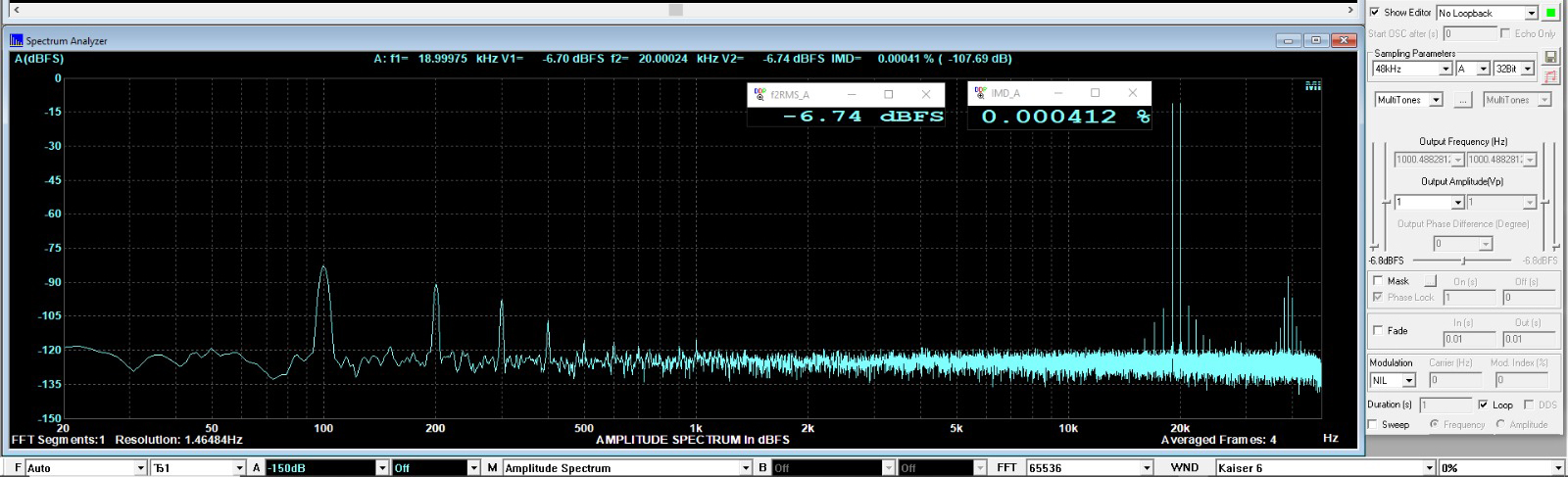Click the Resolution: 1.46484Hz status text
Viewport: 1568px width, 477px height.
coord(178,440)
